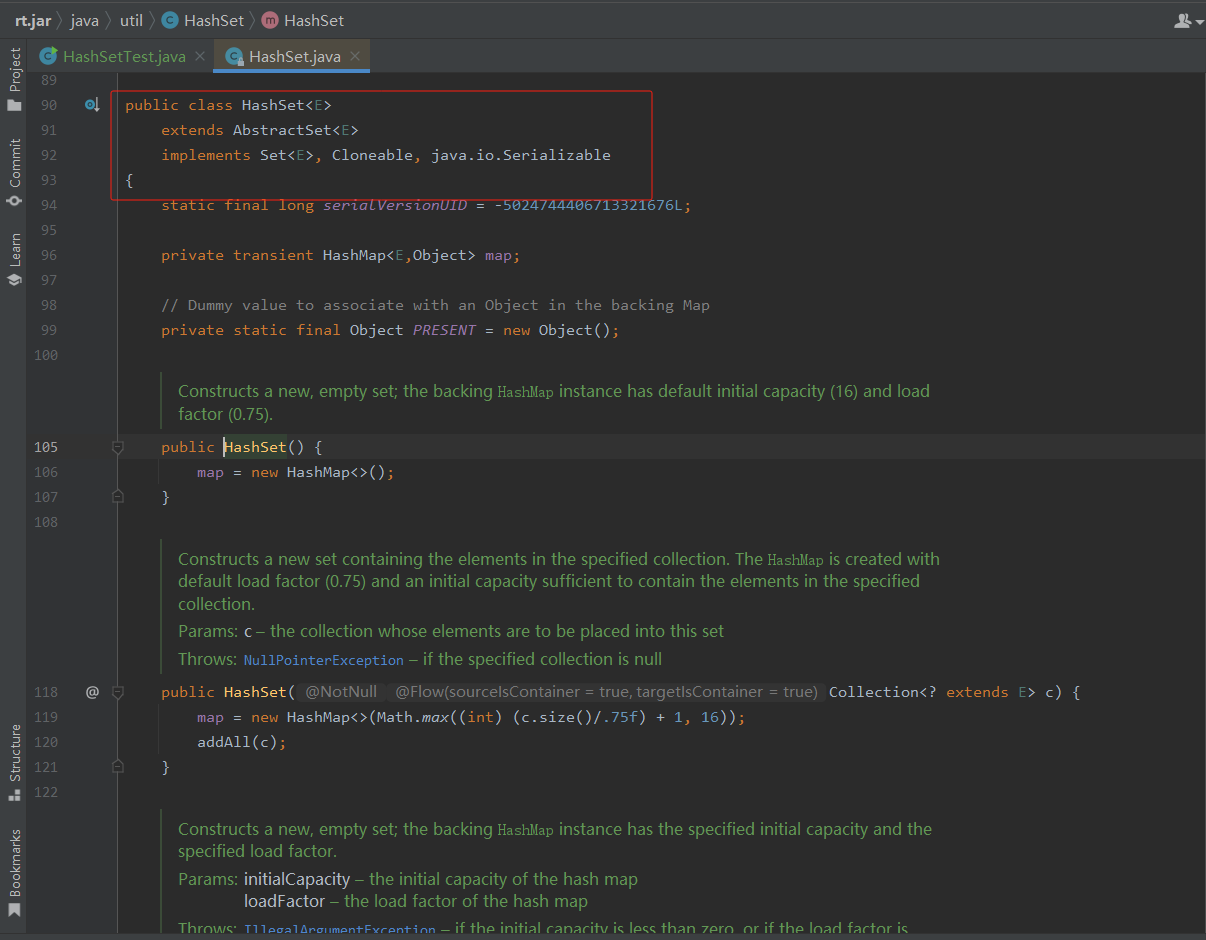
Task: Click the @Flow inlay annotation hint
Action: coord(605,692)
